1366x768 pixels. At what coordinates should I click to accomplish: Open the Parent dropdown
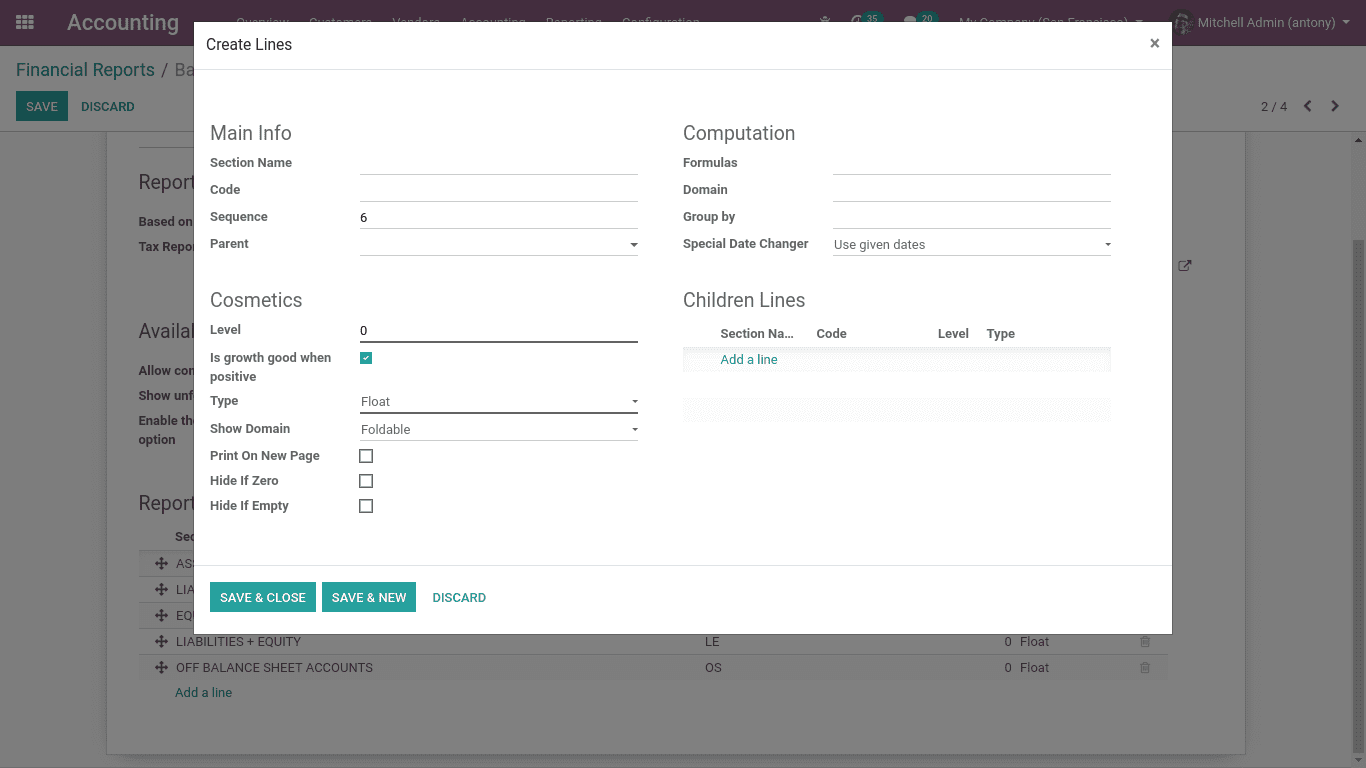tap(499, 244)
